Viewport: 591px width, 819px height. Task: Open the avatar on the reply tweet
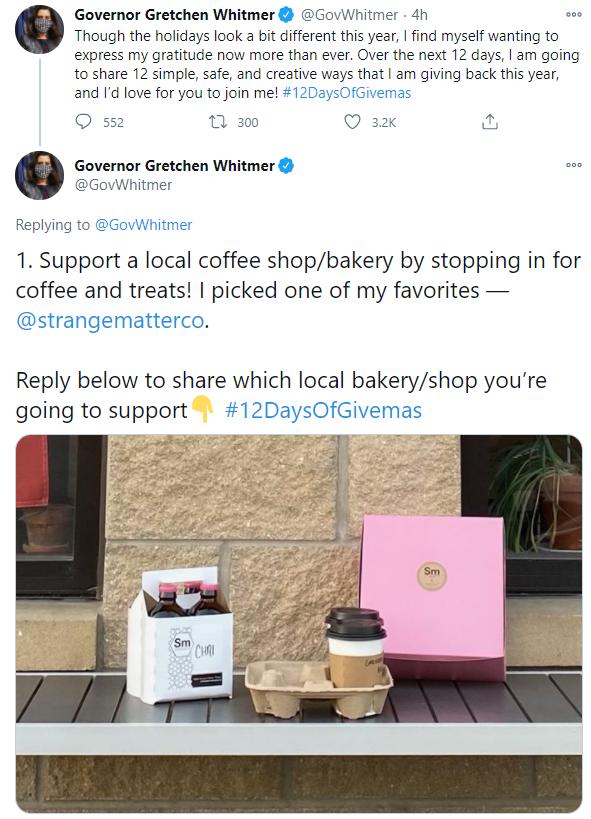pyautogui.click(x=39, y=176)
